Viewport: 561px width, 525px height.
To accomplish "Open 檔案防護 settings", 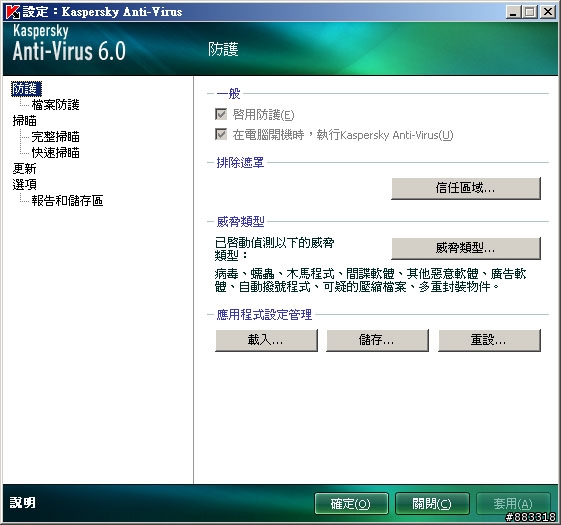I will [55, 105].
